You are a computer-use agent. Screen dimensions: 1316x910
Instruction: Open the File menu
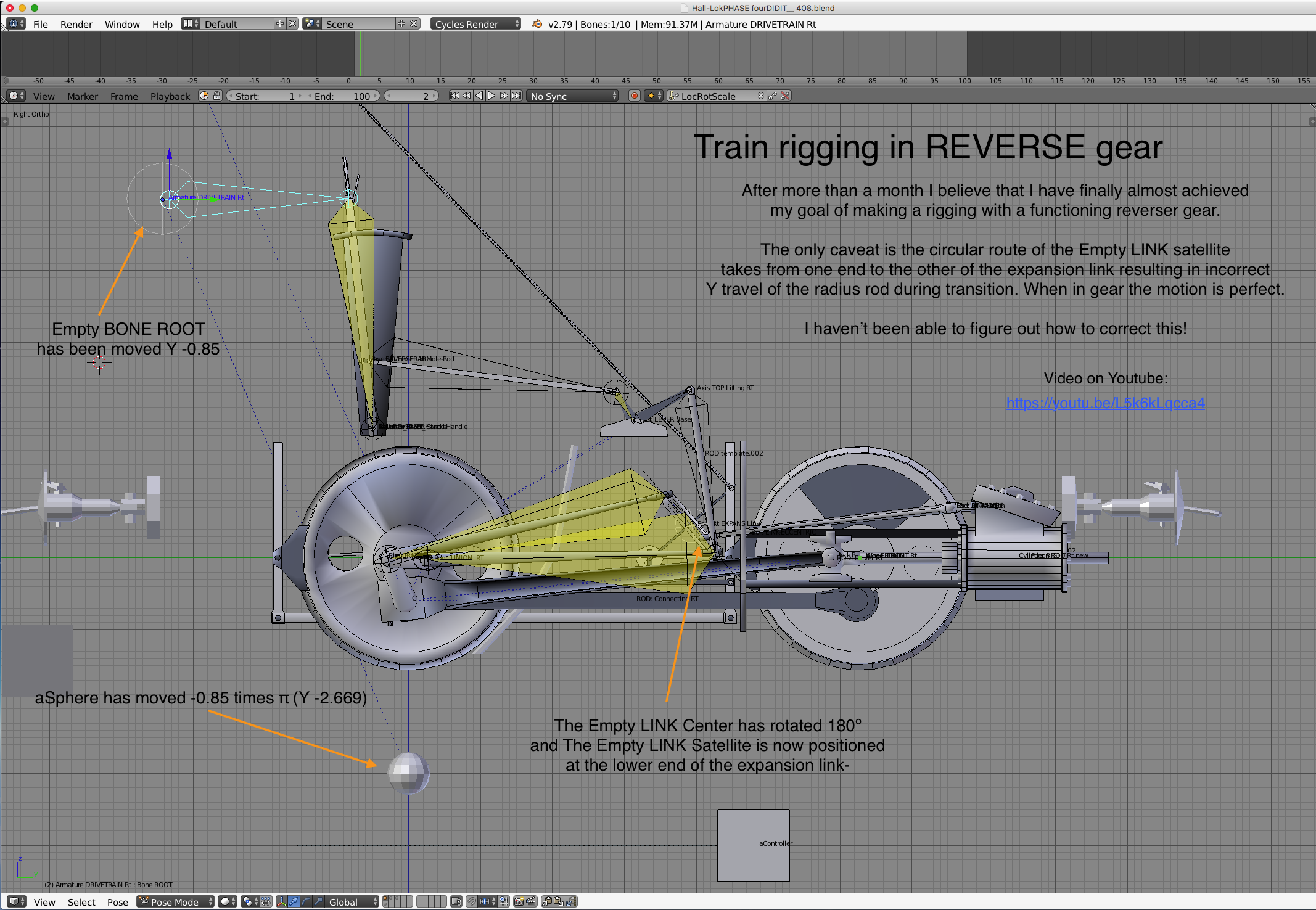click(x=41, y=24)
